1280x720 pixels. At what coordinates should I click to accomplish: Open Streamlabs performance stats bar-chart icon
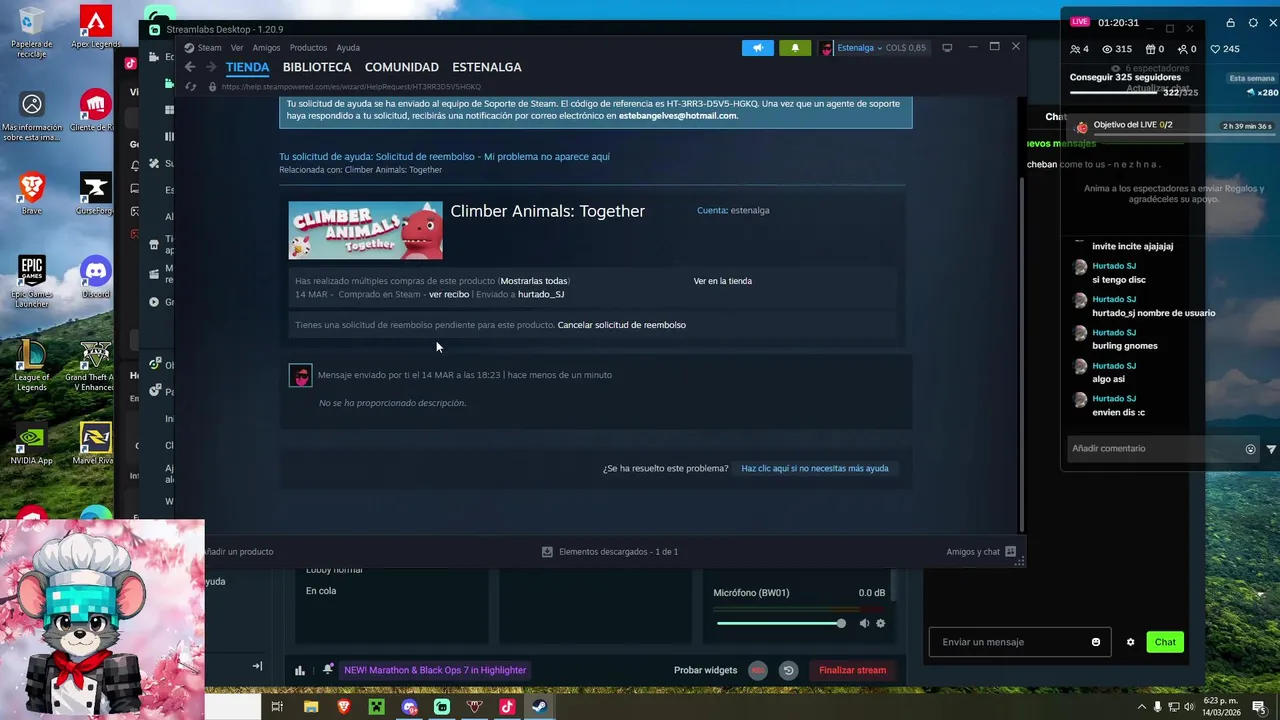click(x=300, y=670)
